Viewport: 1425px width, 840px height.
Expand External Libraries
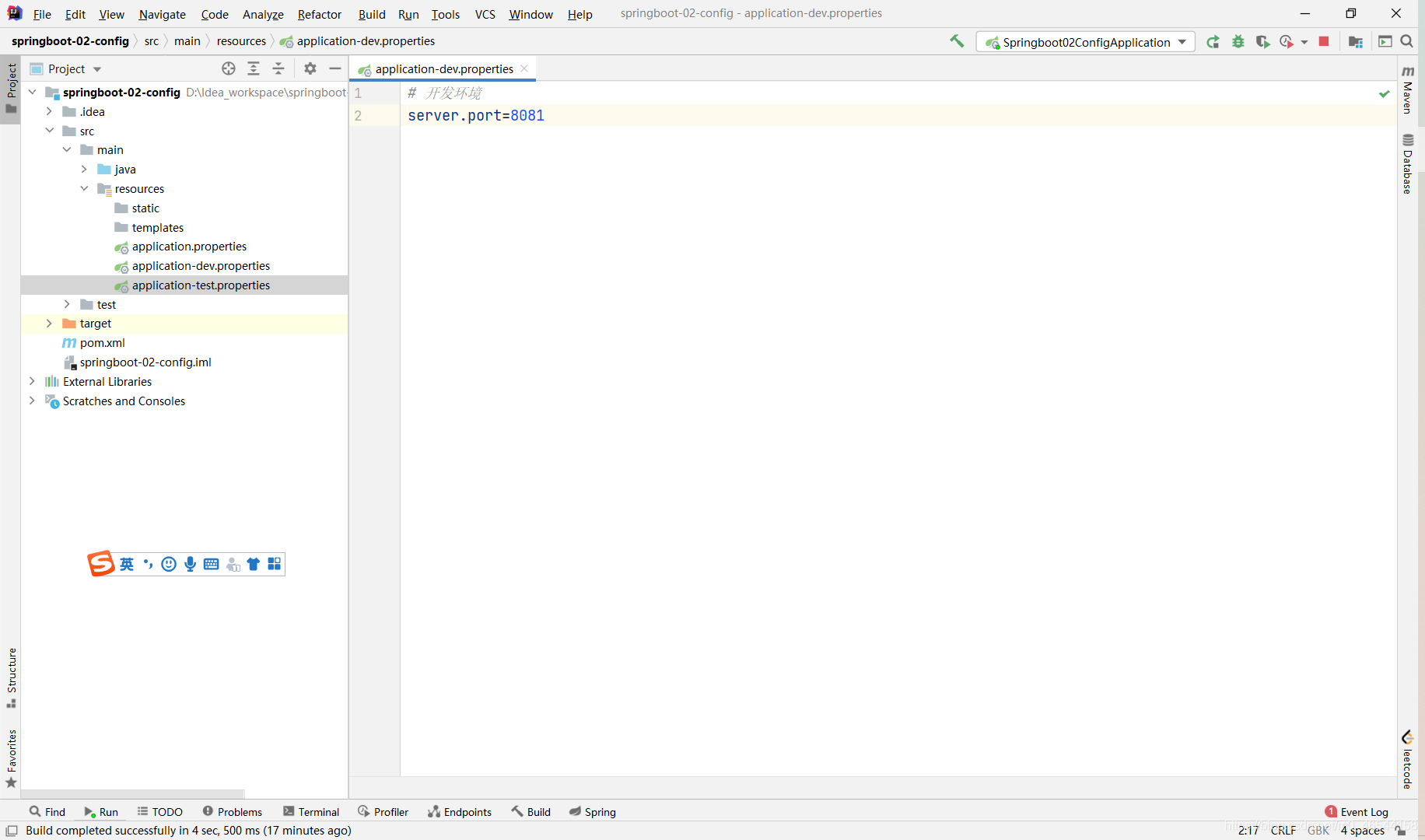point(32,381)
